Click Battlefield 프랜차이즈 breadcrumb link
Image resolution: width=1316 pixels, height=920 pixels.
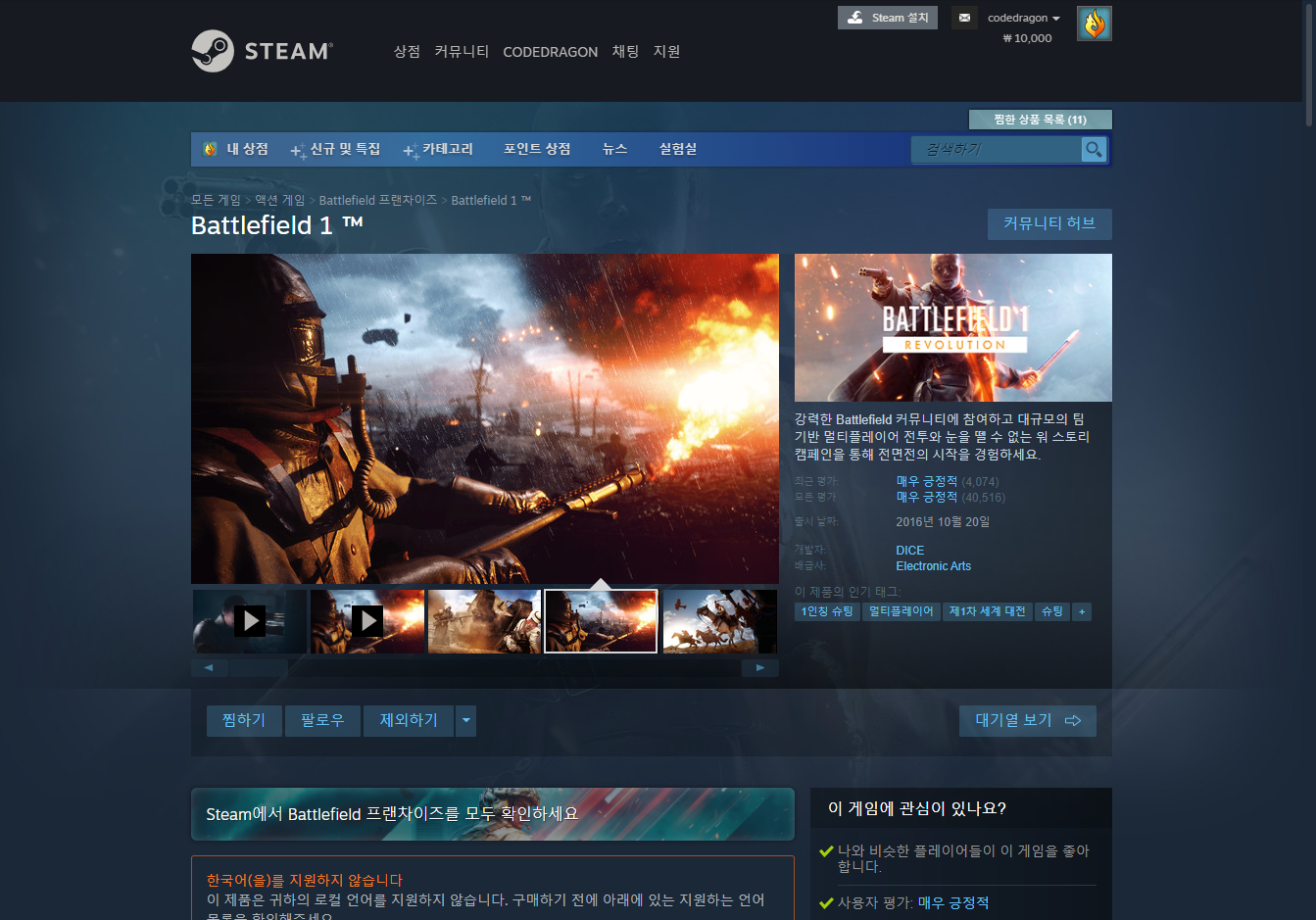378,200
